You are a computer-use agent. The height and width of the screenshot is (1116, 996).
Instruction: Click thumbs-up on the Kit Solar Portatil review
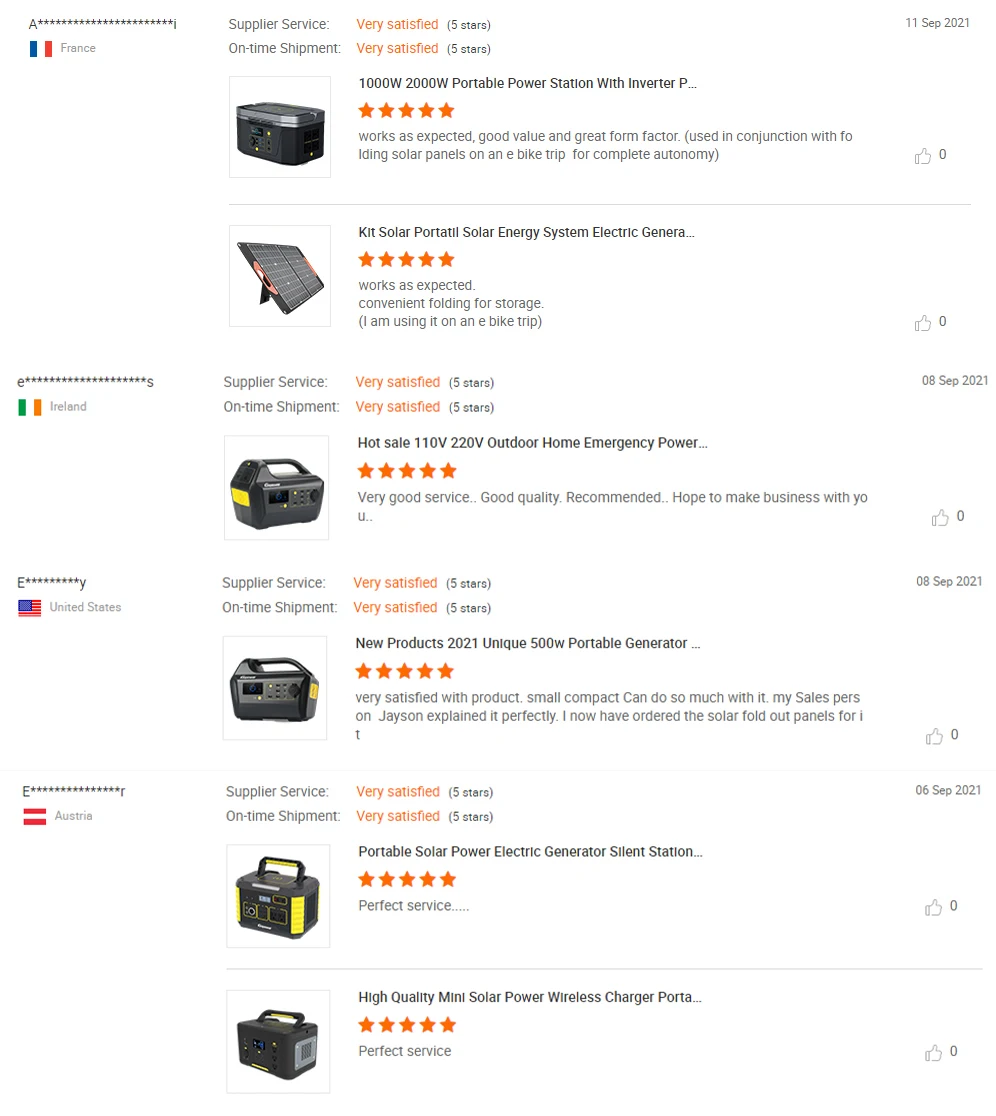pyautogui.click(x=923, y=323)
